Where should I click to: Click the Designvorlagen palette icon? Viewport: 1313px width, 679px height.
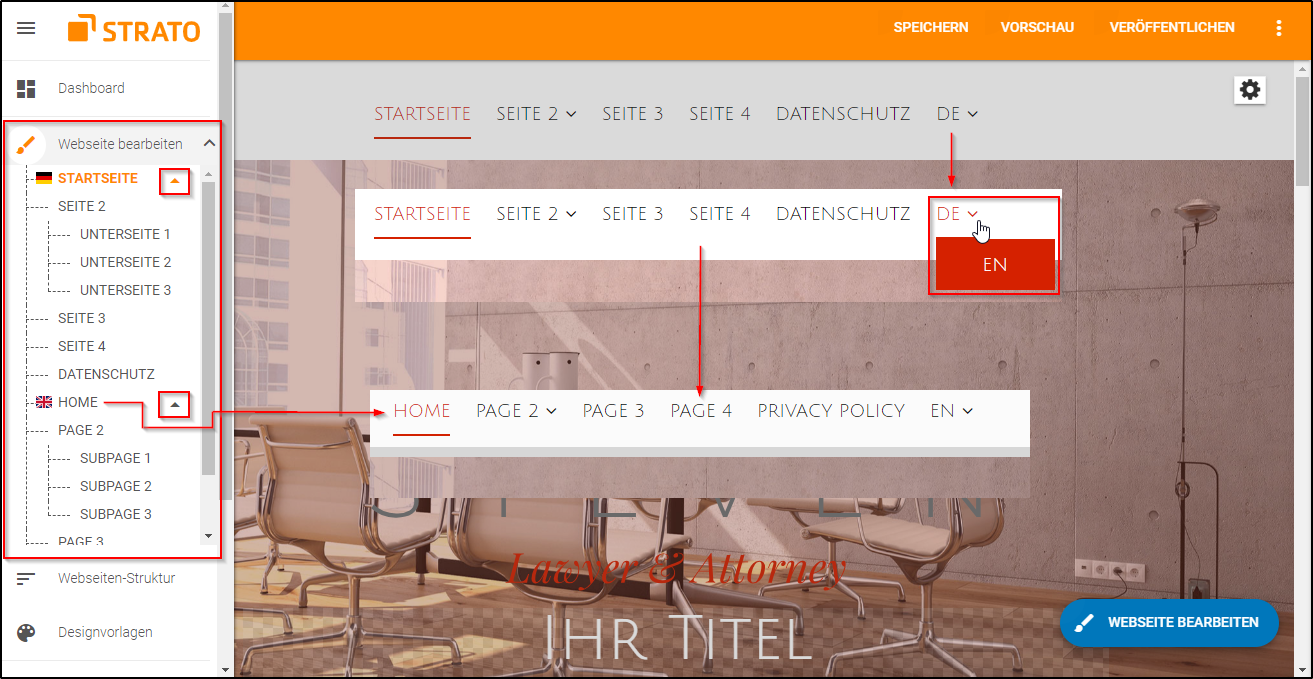click(x=26, y=633)
